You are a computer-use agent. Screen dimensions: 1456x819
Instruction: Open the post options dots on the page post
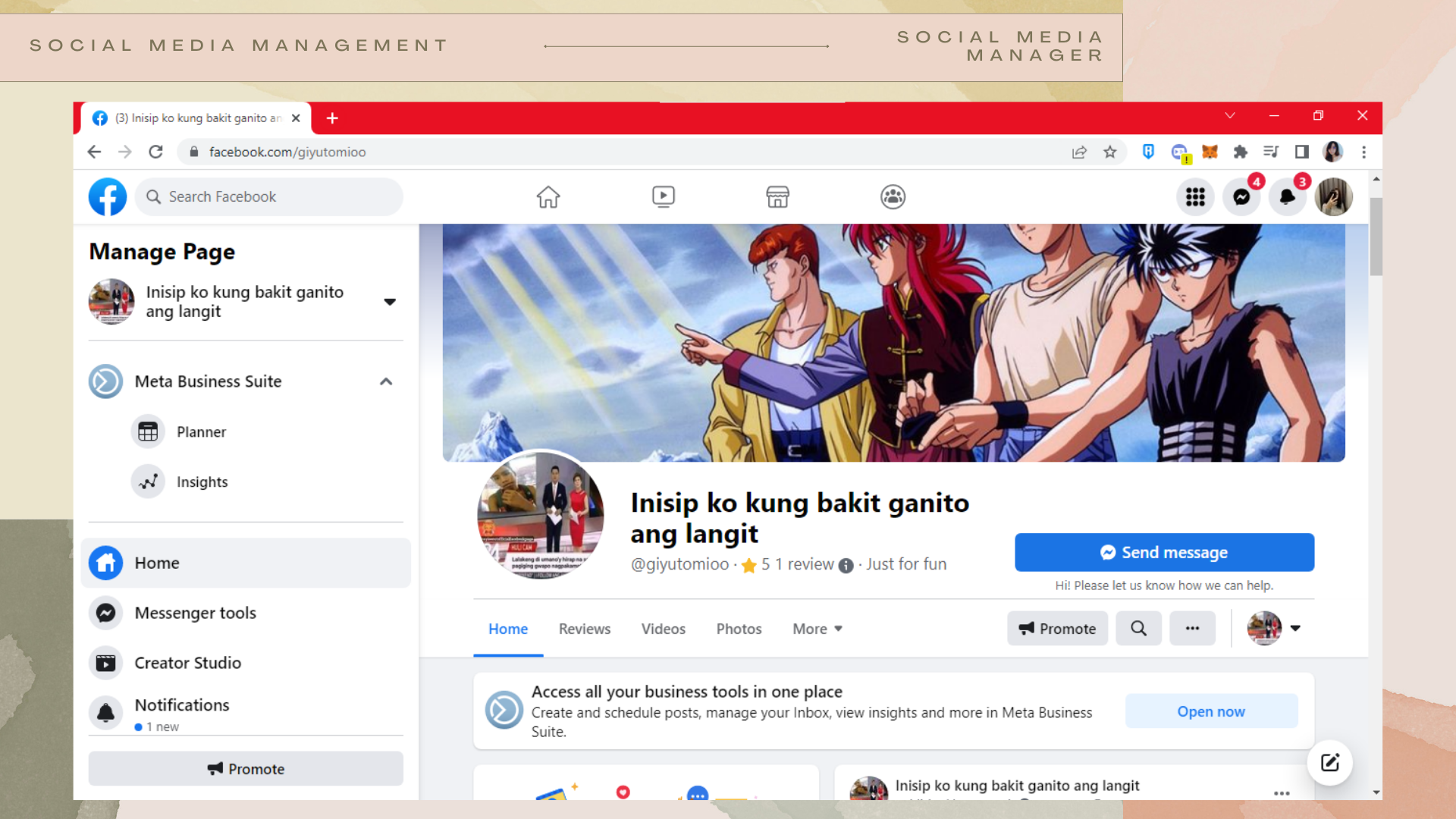point(1282,792)
